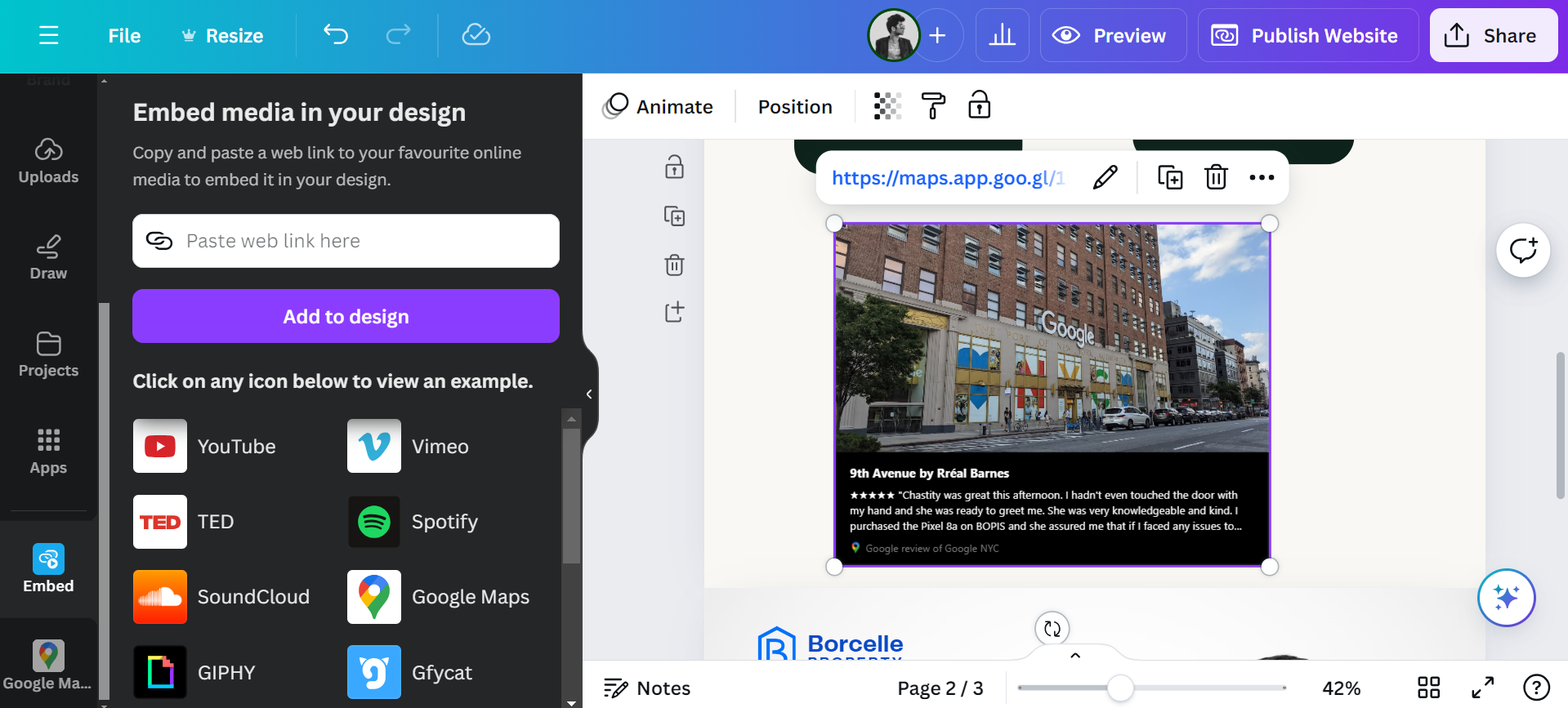Enter fullscreen present mode
Image resolution: width=1568 pixels, height=708 pixels.
(x=1482, y=688)
